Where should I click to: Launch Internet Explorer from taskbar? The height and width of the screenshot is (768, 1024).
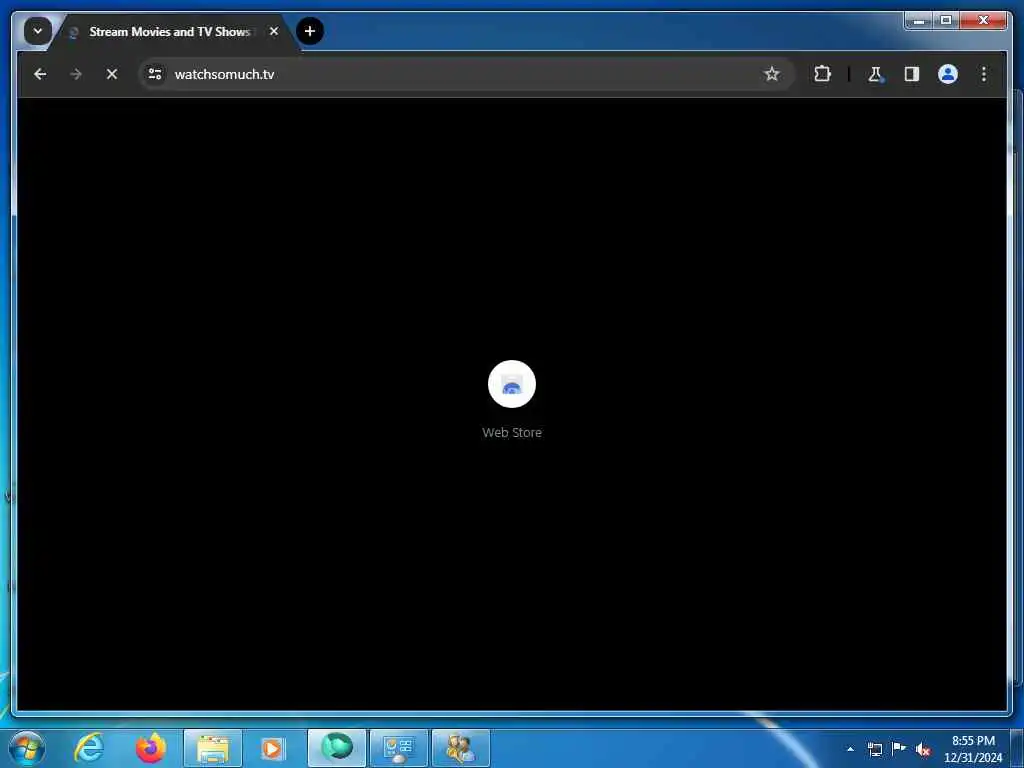[89, 748]
